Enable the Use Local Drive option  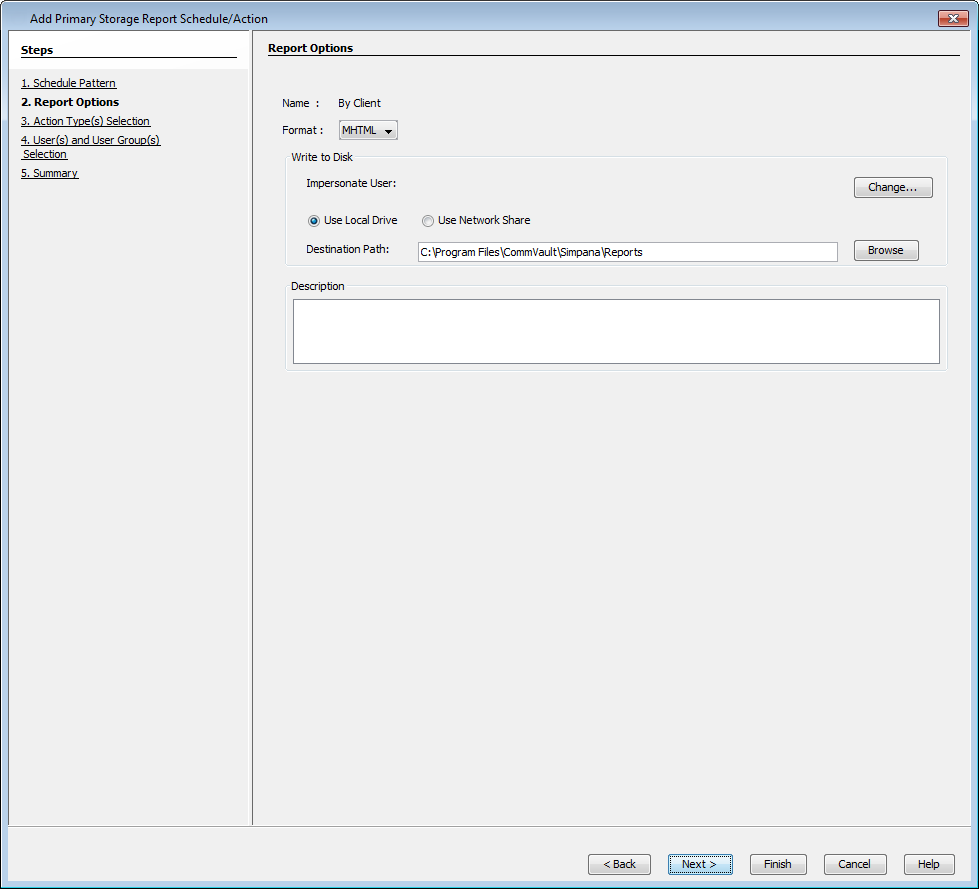314,220
